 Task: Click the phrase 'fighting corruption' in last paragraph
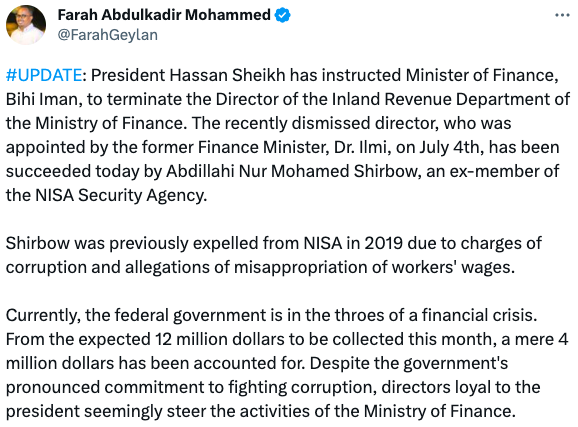coord(302,387)
